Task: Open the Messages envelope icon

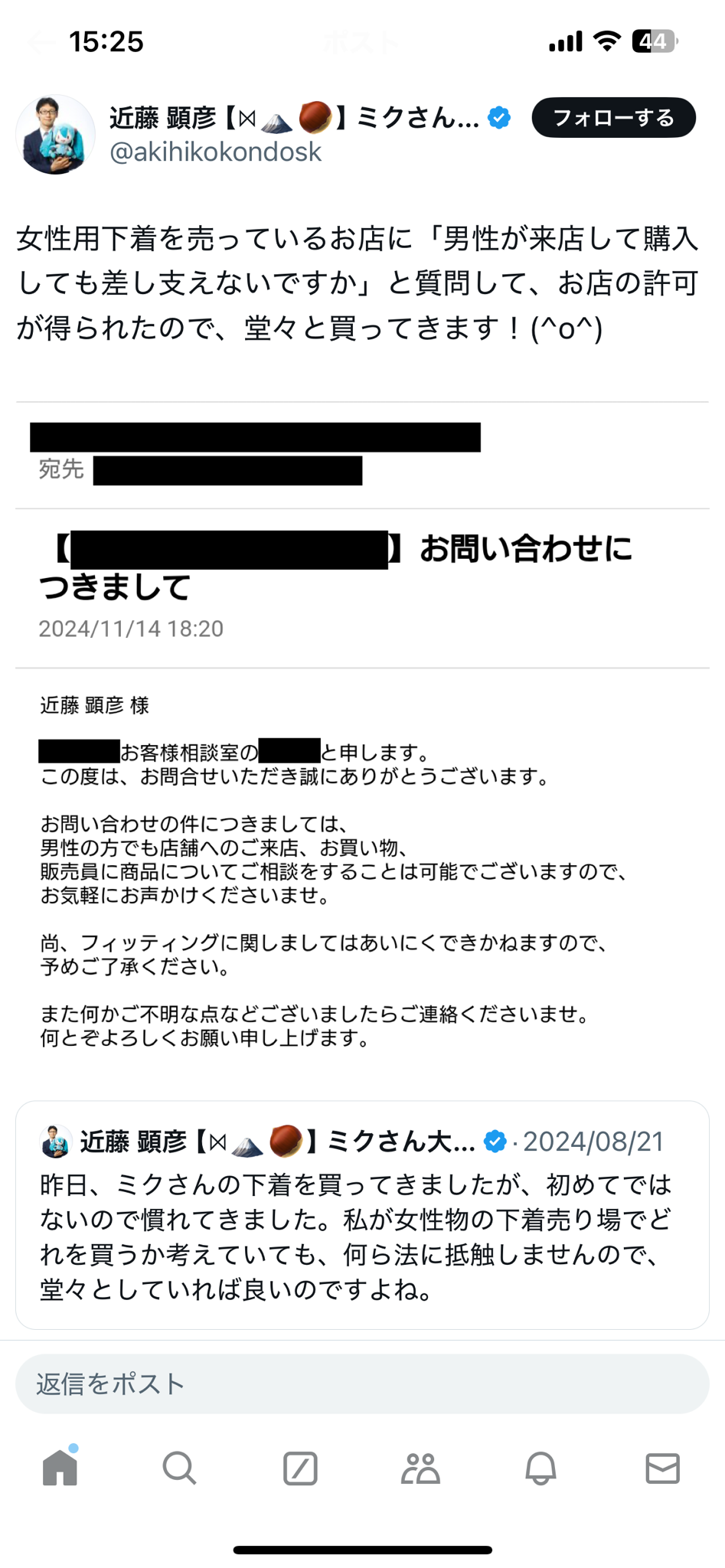Action: 662,1468
